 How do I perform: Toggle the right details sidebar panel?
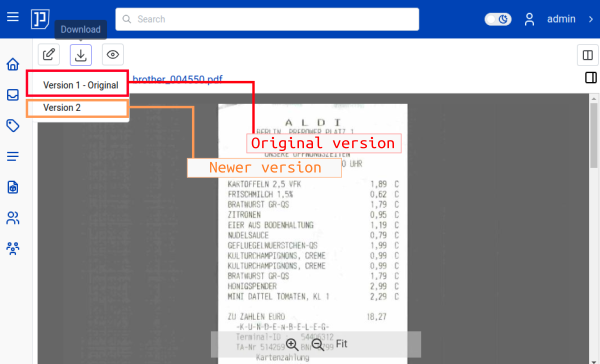click(x=591, y=78)
